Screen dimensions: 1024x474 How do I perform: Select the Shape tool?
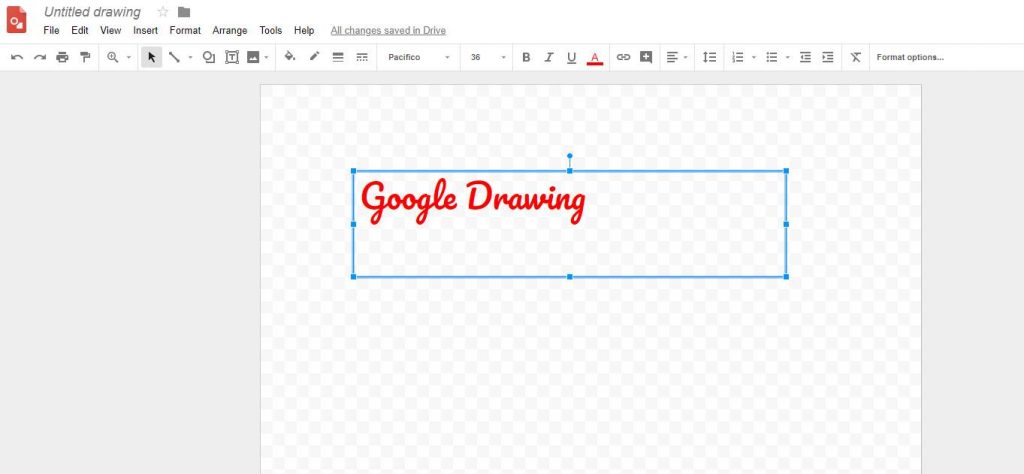(x=209, y=57)
